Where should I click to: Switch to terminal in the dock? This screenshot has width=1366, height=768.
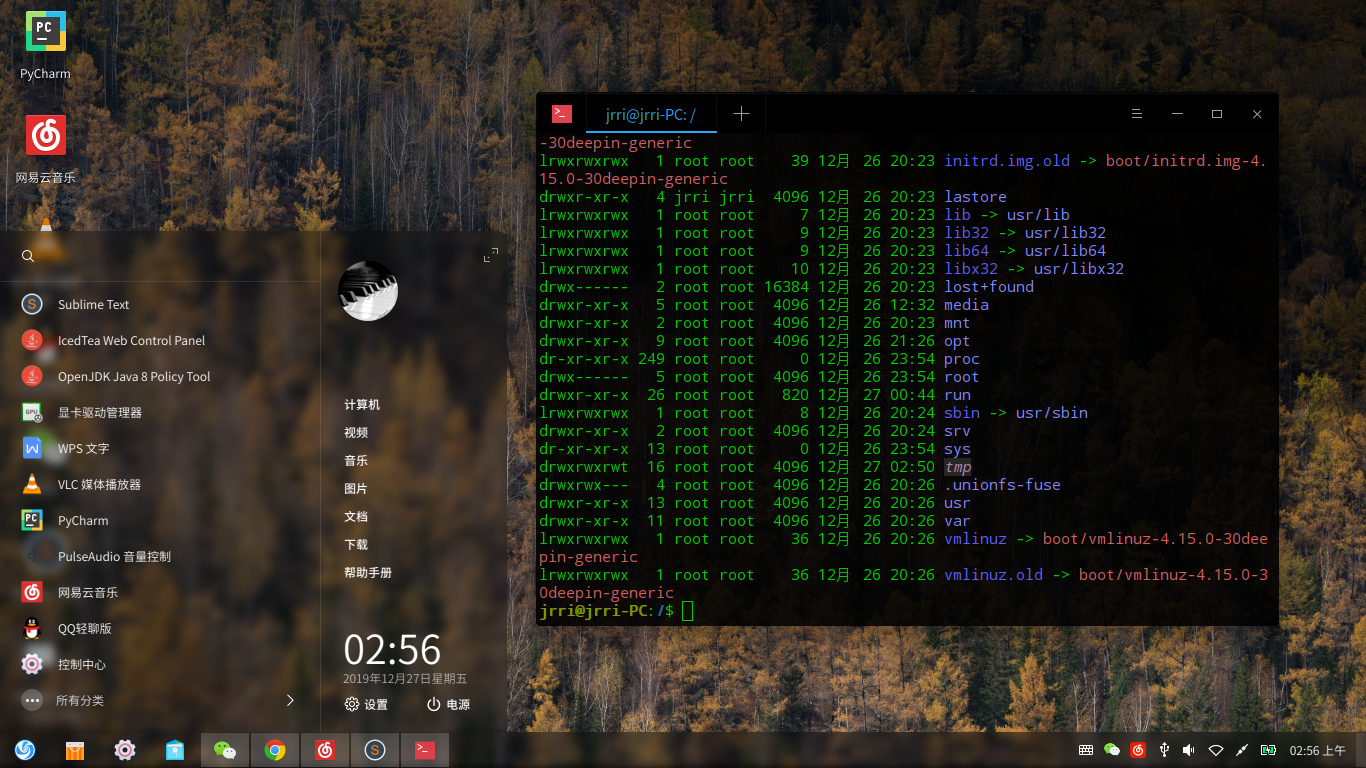pos(425,749)
